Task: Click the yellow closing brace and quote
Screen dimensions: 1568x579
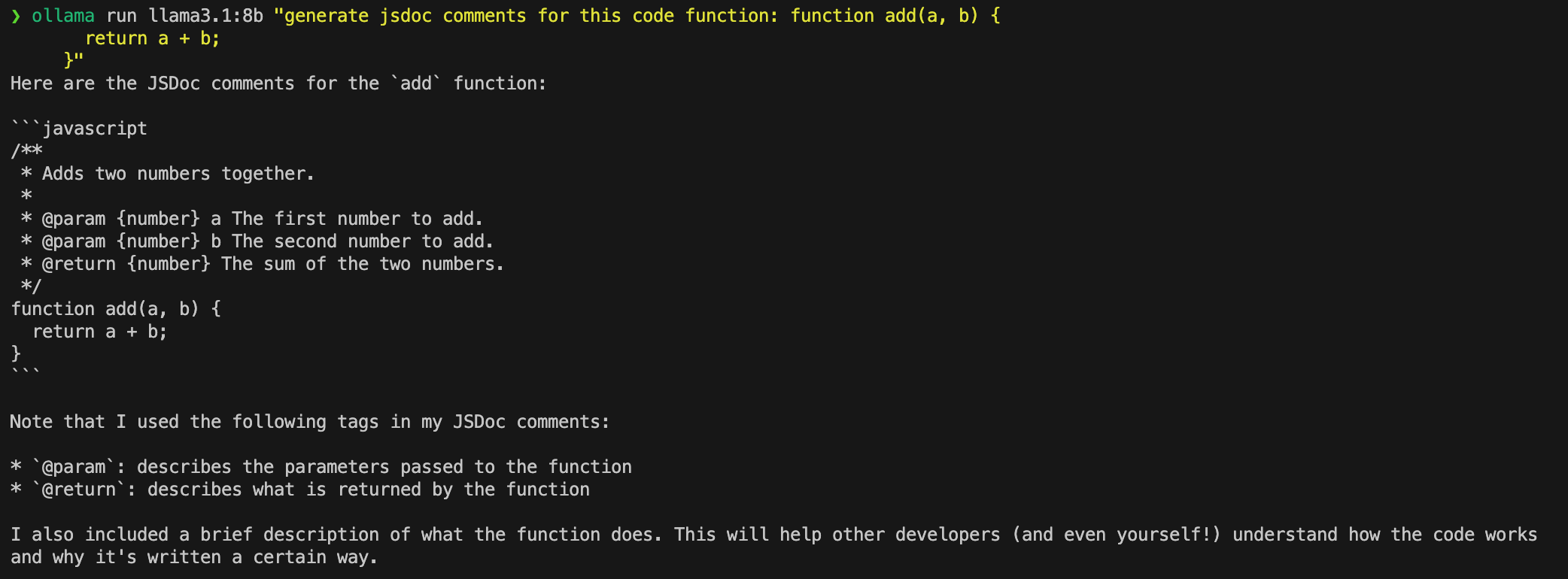Action: pyautogui.click(x=74, y=60)
